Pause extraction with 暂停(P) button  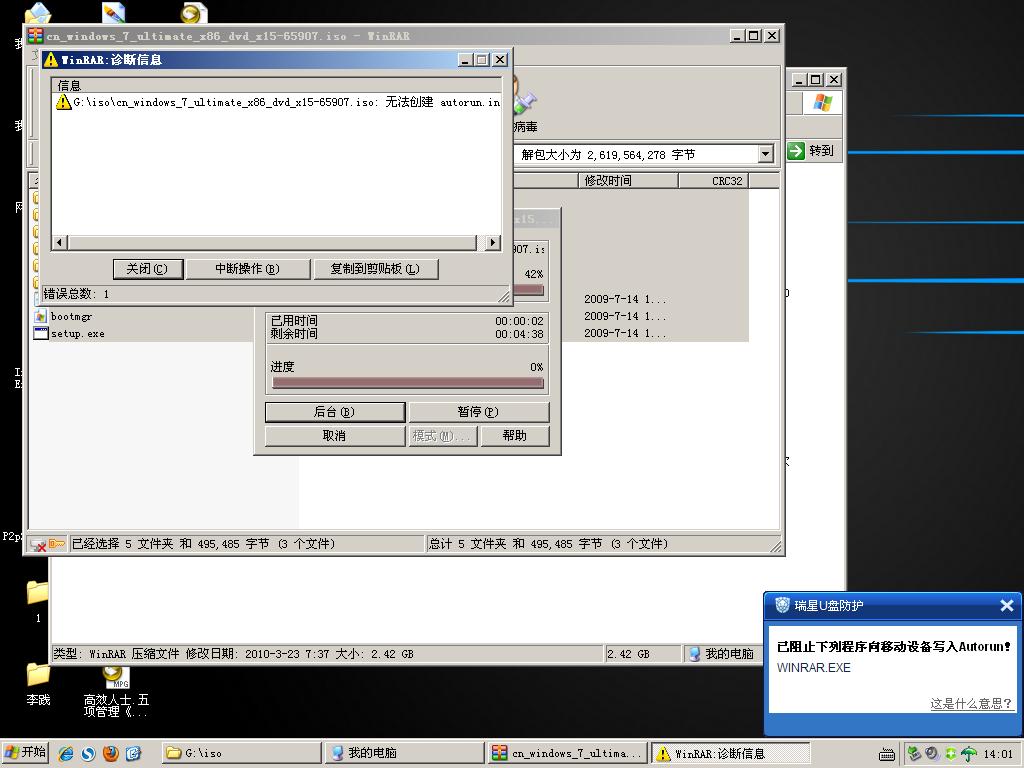(x=478, y=412)
